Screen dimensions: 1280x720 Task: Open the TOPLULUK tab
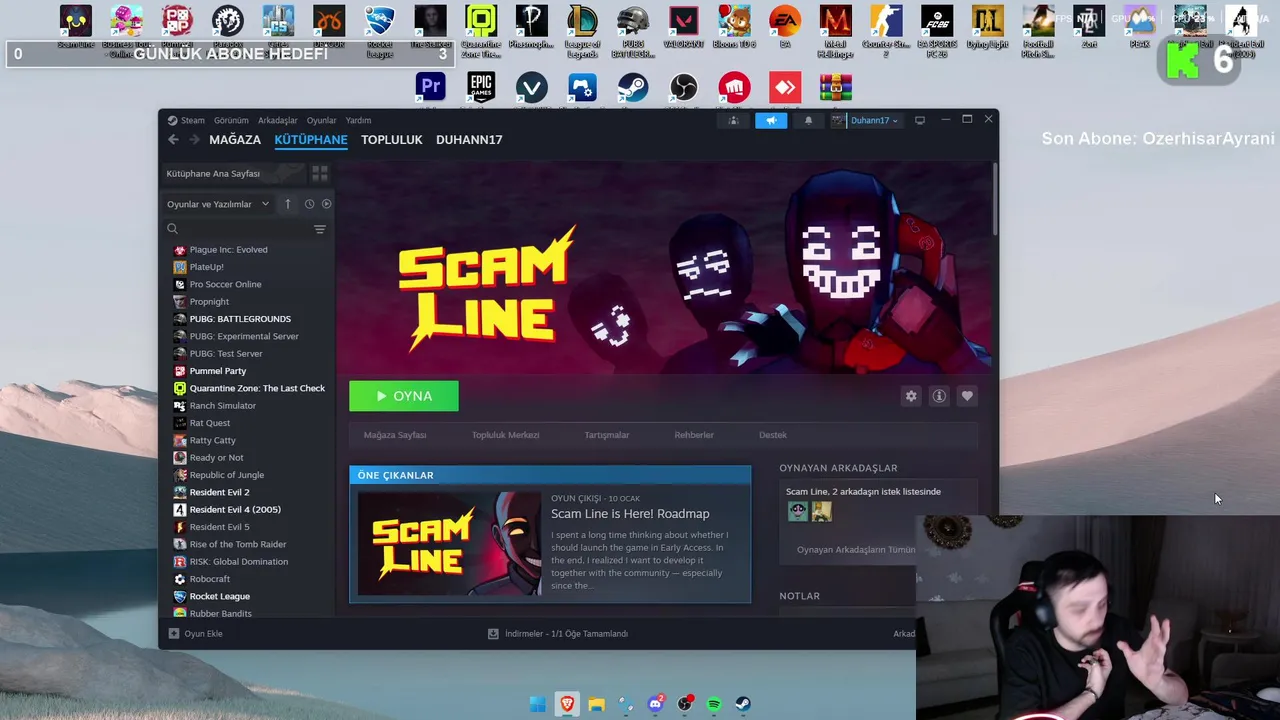[x=392, y=140]
